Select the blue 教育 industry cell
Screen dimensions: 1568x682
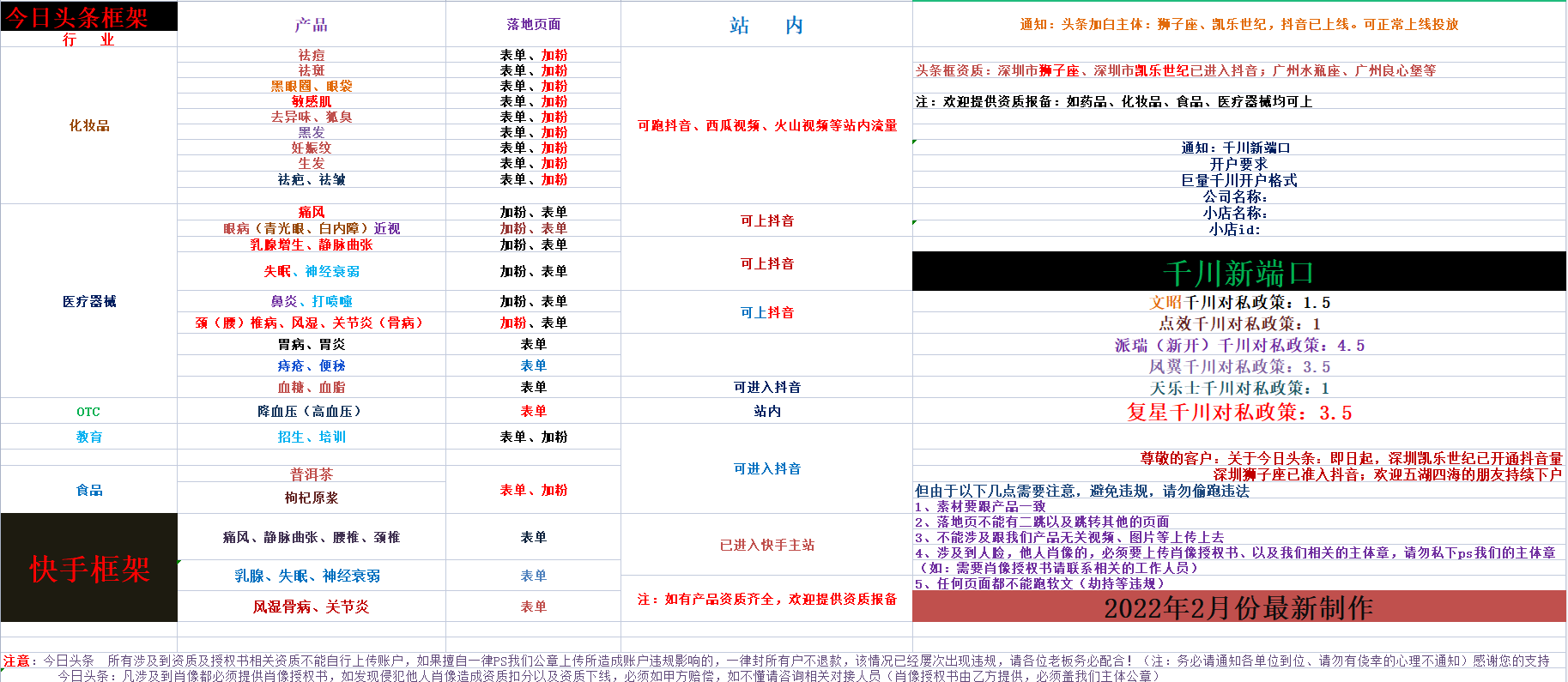click(89, 437)
